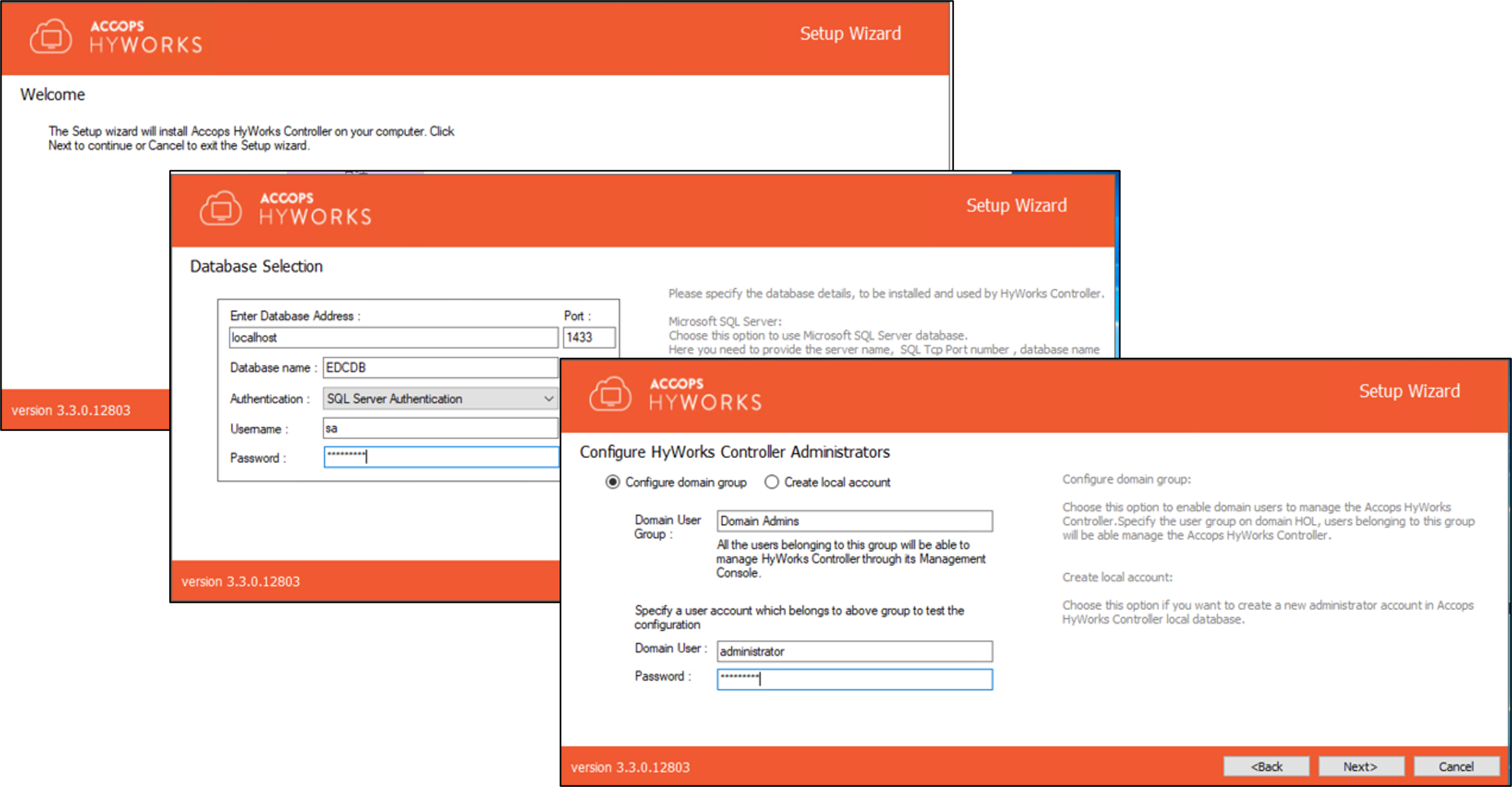The height and width of the screenshot is (787, 1512).
Task: Click the Accops HyWorks logo in Welcome window
Action: [x=116, y=37]
